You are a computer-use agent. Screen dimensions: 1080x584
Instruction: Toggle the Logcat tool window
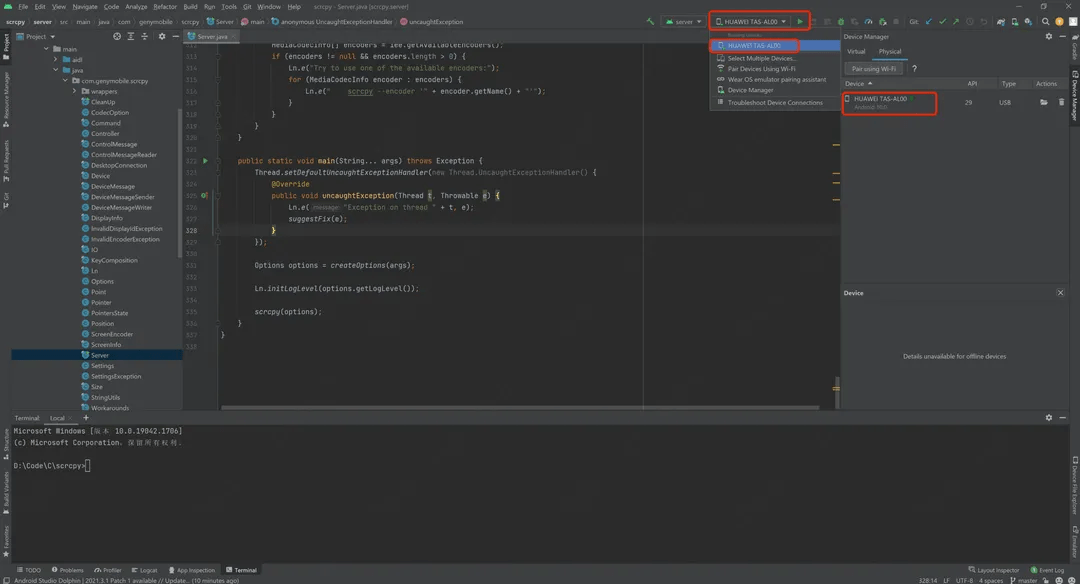[x=143, y=570]
